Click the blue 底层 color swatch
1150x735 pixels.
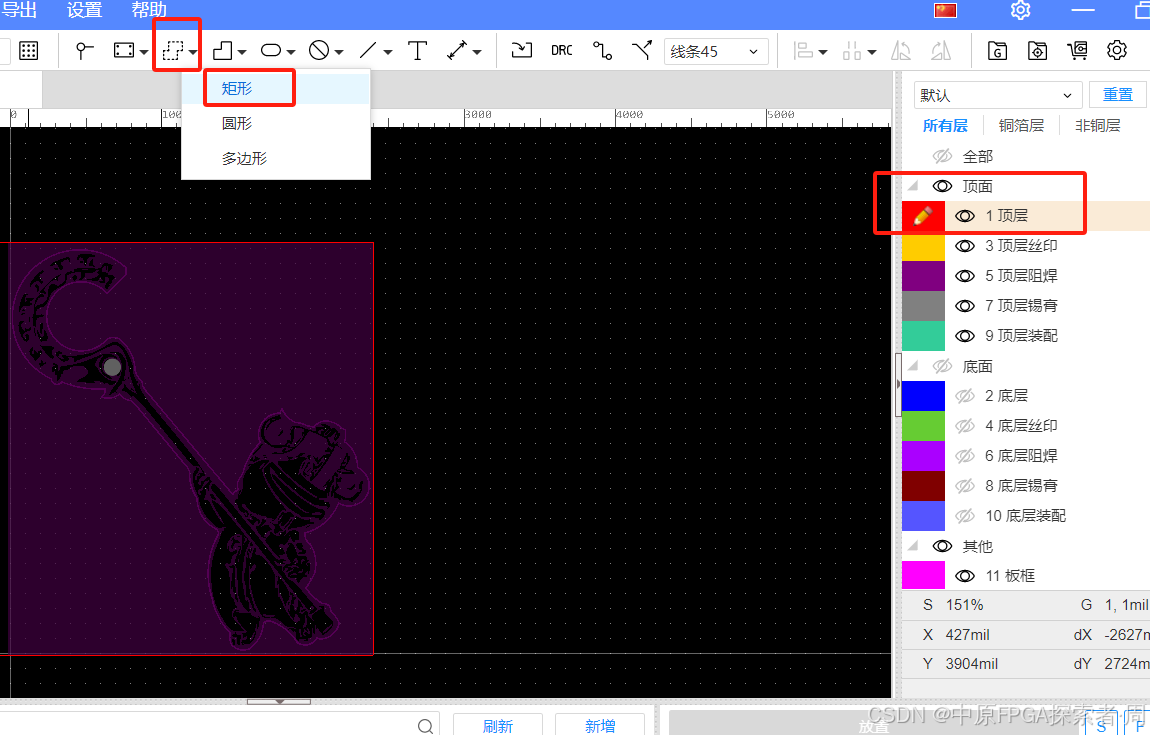click(923, 396)
